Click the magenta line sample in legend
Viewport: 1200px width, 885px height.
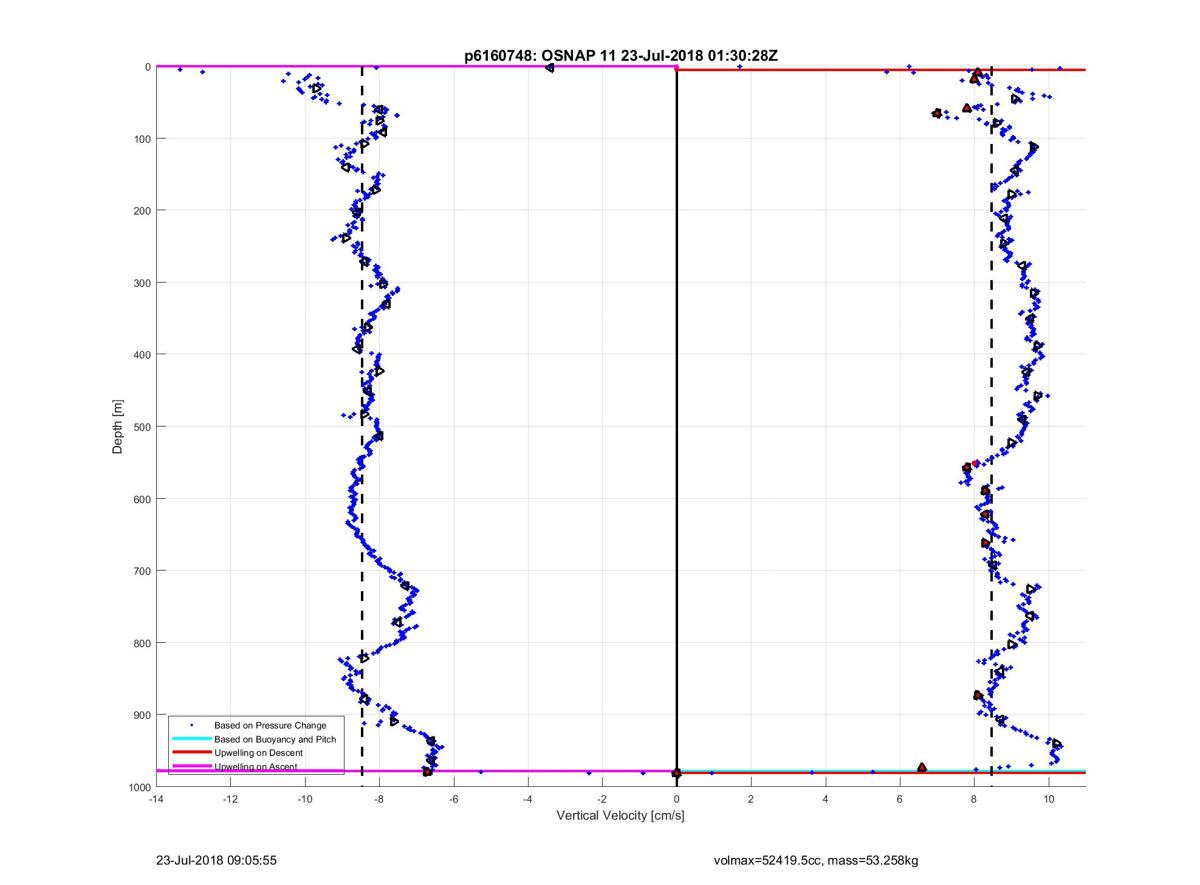point(190,767)
